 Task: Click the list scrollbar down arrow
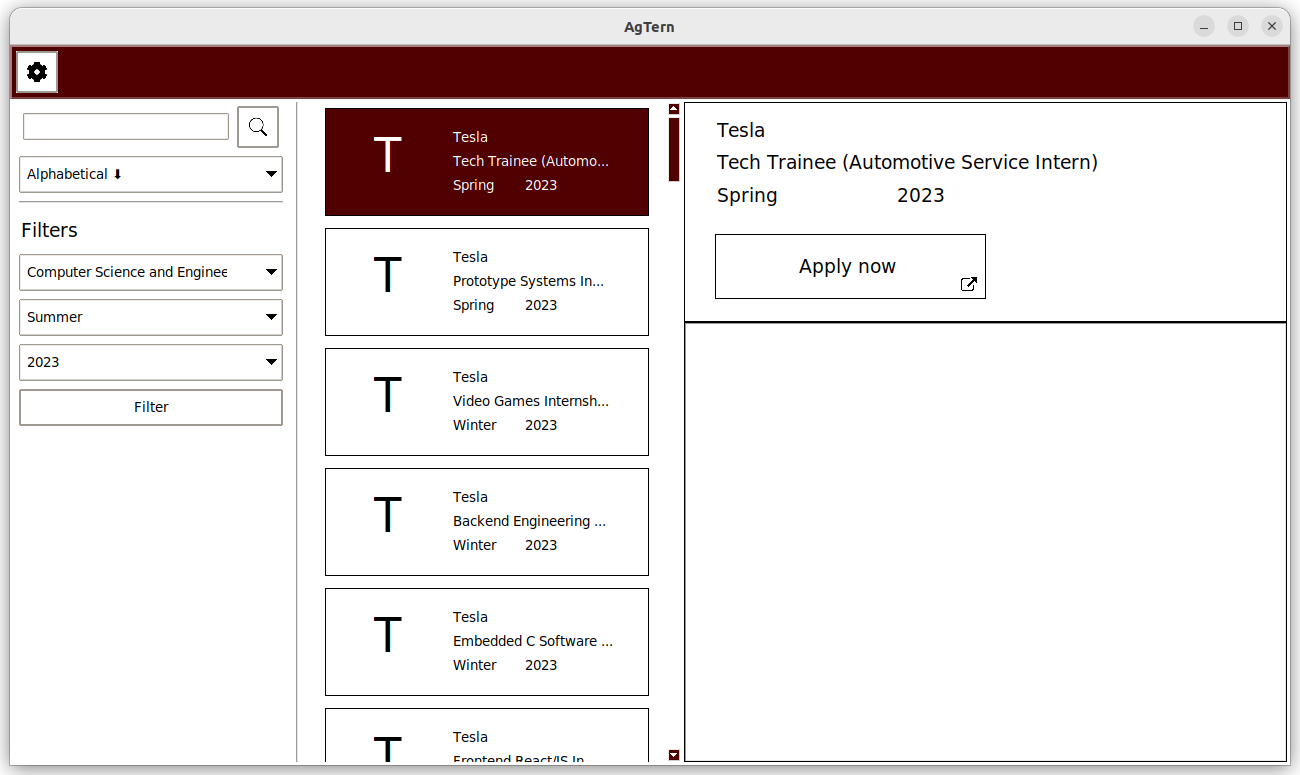point(674,755)
